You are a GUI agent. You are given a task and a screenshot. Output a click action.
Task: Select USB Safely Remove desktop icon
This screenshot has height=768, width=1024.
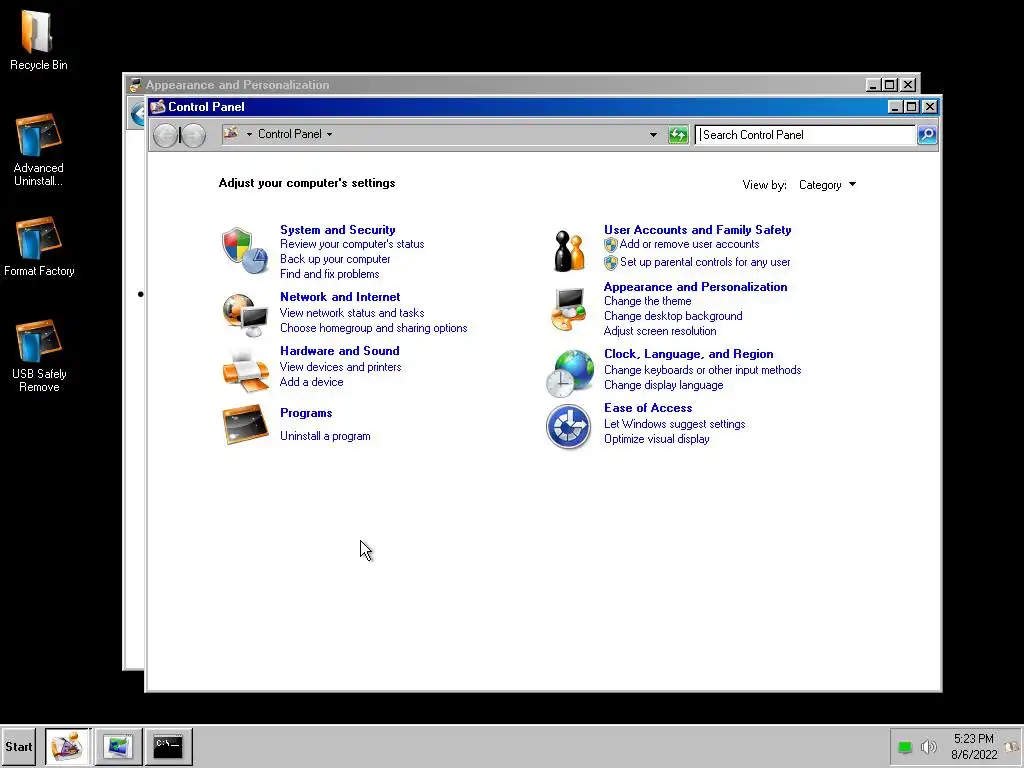[x=39, y=356]
